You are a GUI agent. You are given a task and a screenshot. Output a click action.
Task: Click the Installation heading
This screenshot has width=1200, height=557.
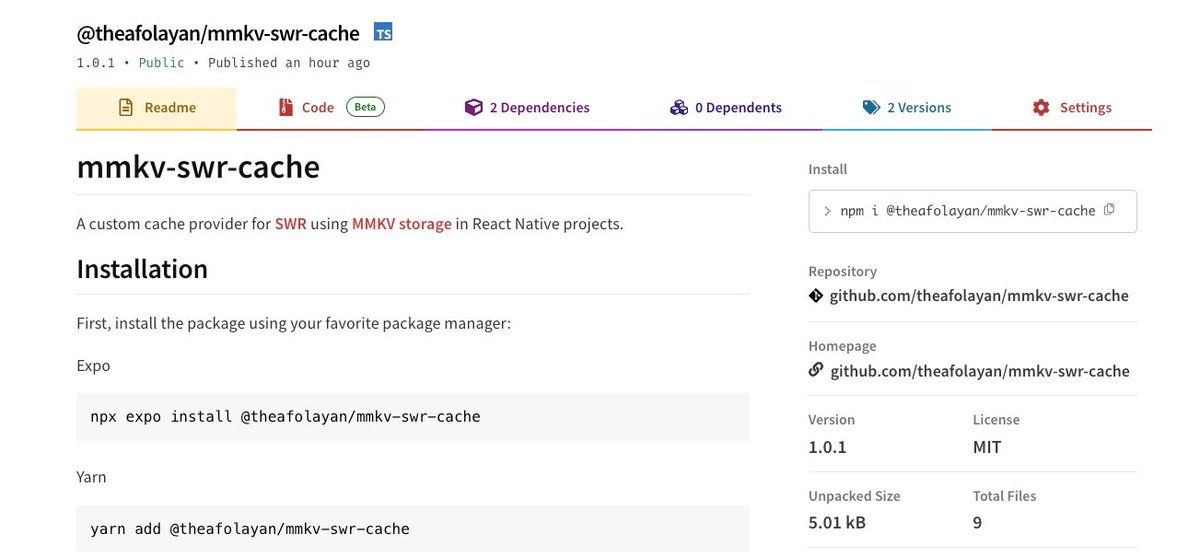[142, 269]
